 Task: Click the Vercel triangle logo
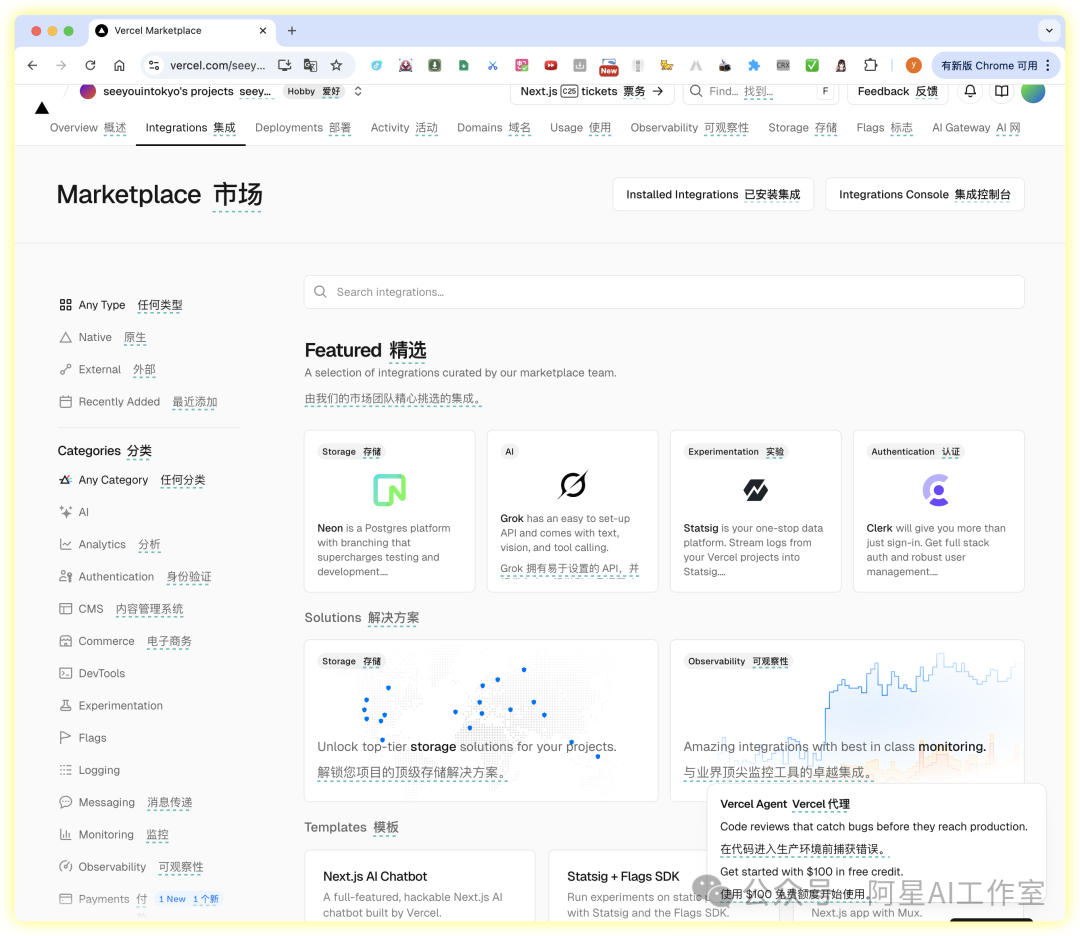(x=42, y=108)
